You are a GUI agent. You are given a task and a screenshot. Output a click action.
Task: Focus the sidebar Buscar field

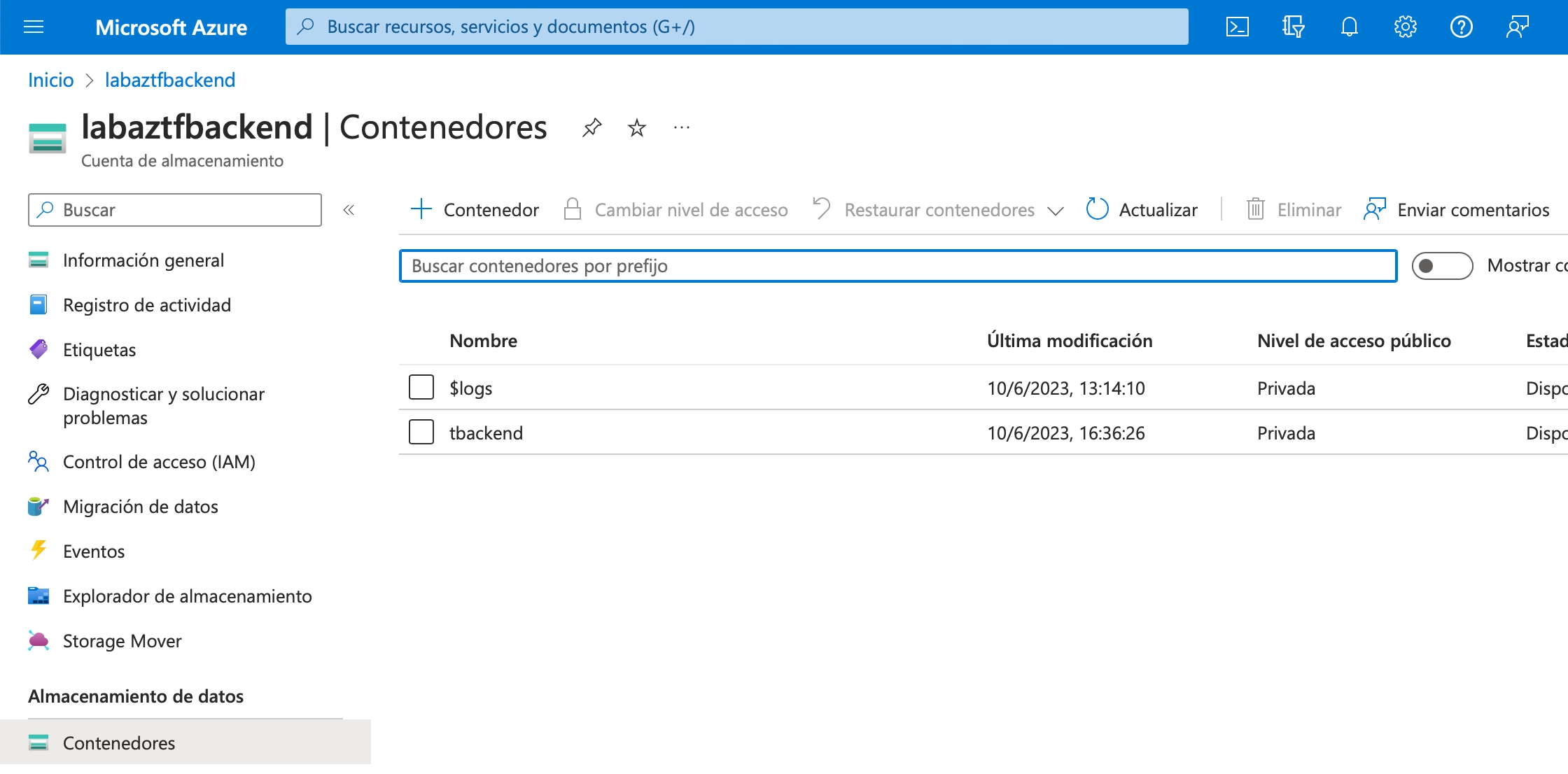click(x=175, y=209)
